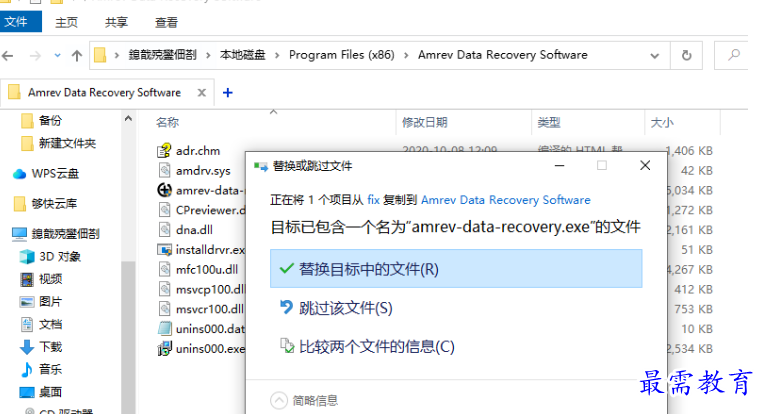Switch to the 主页 ribbon tab
The width and height of the screenshot is (761, 414).
pos(66,22)
